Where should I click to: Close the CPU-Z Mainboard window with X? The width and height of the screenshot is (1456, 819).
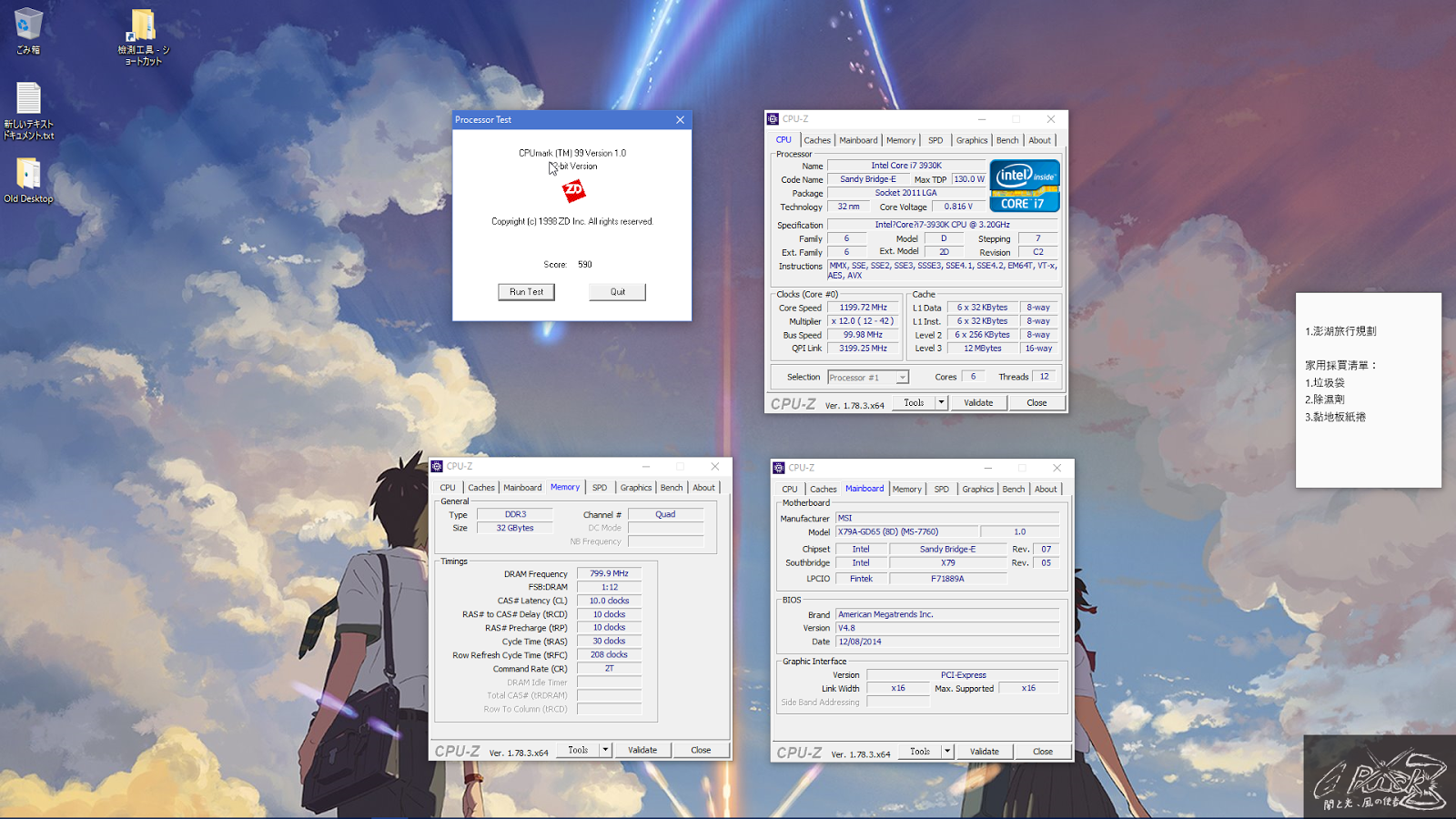(x=1057, y=468)
